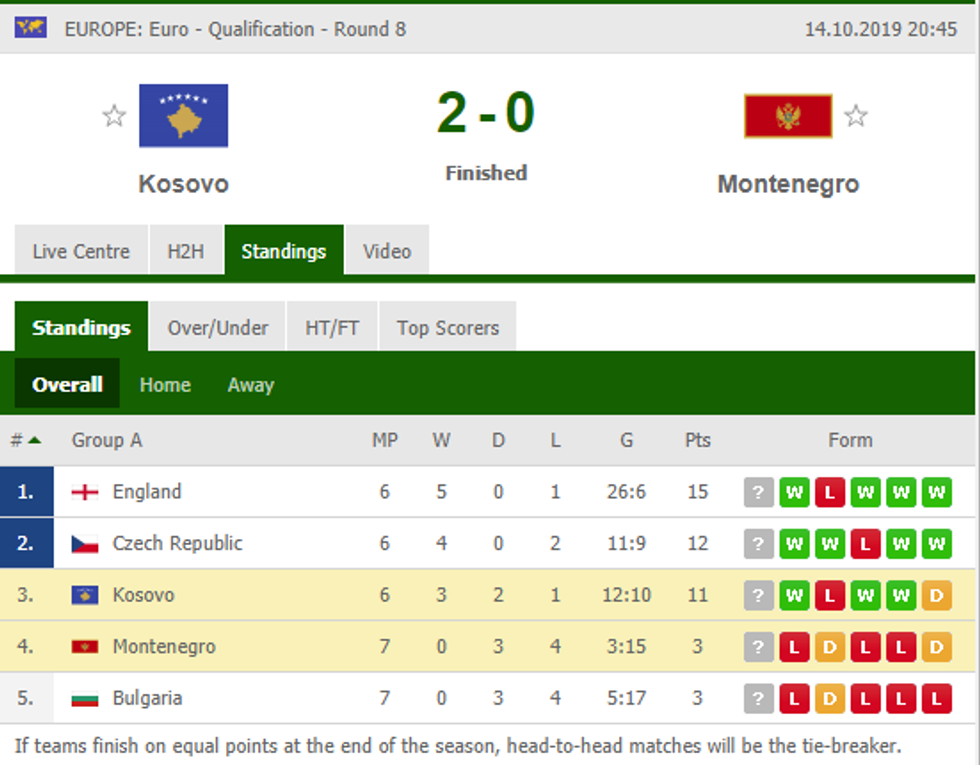Click the Czech Republic flag in standings
980x765 pixels.
tap(85, 544)
